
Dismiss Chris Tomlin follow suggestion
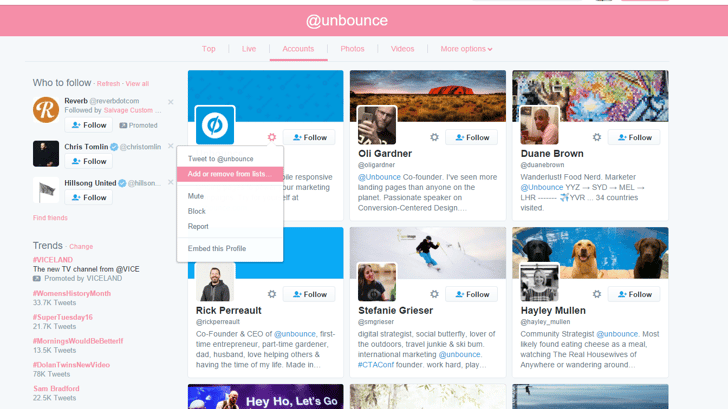click(x=170, y=146)
